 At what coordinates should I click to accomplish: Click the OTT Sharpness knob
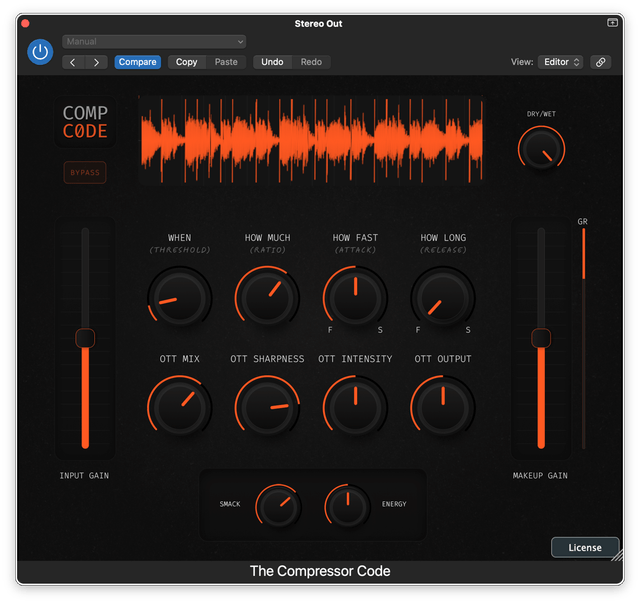coord(267,407)
